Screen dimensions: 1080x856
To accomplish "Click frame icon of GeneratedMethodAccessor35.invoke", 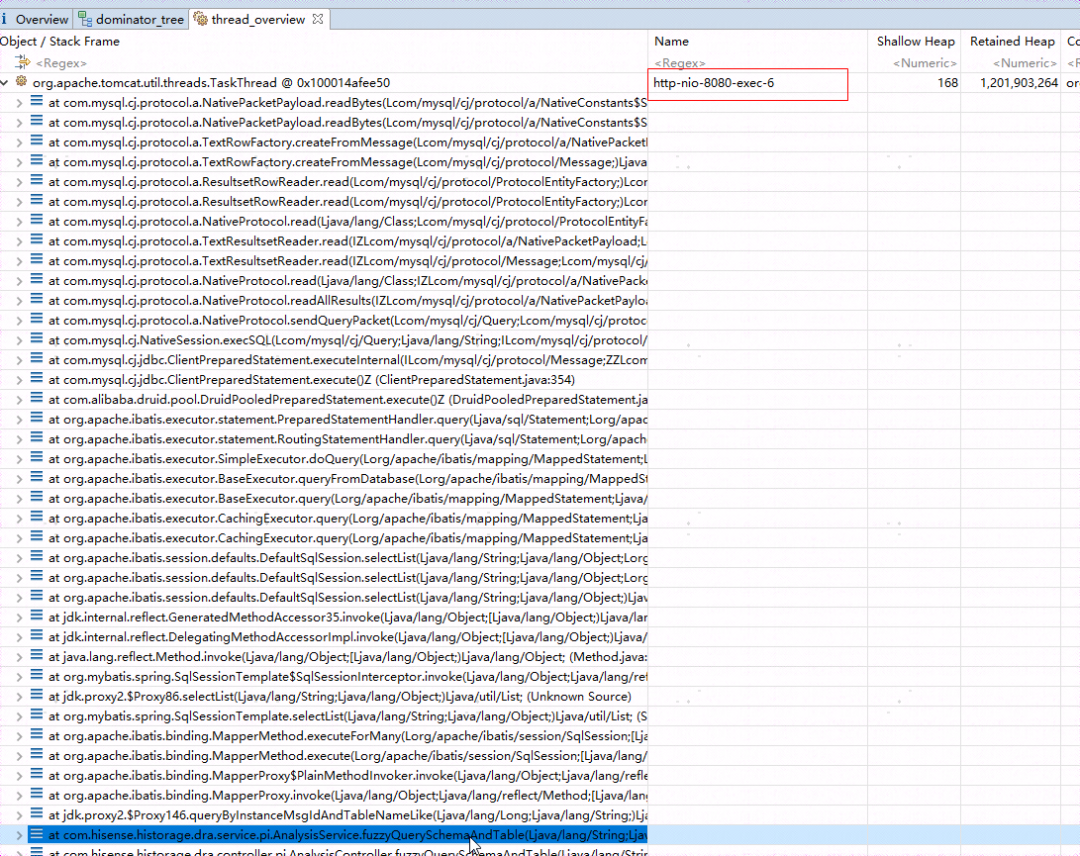I will pyautogui.click(x=37, y=616).
